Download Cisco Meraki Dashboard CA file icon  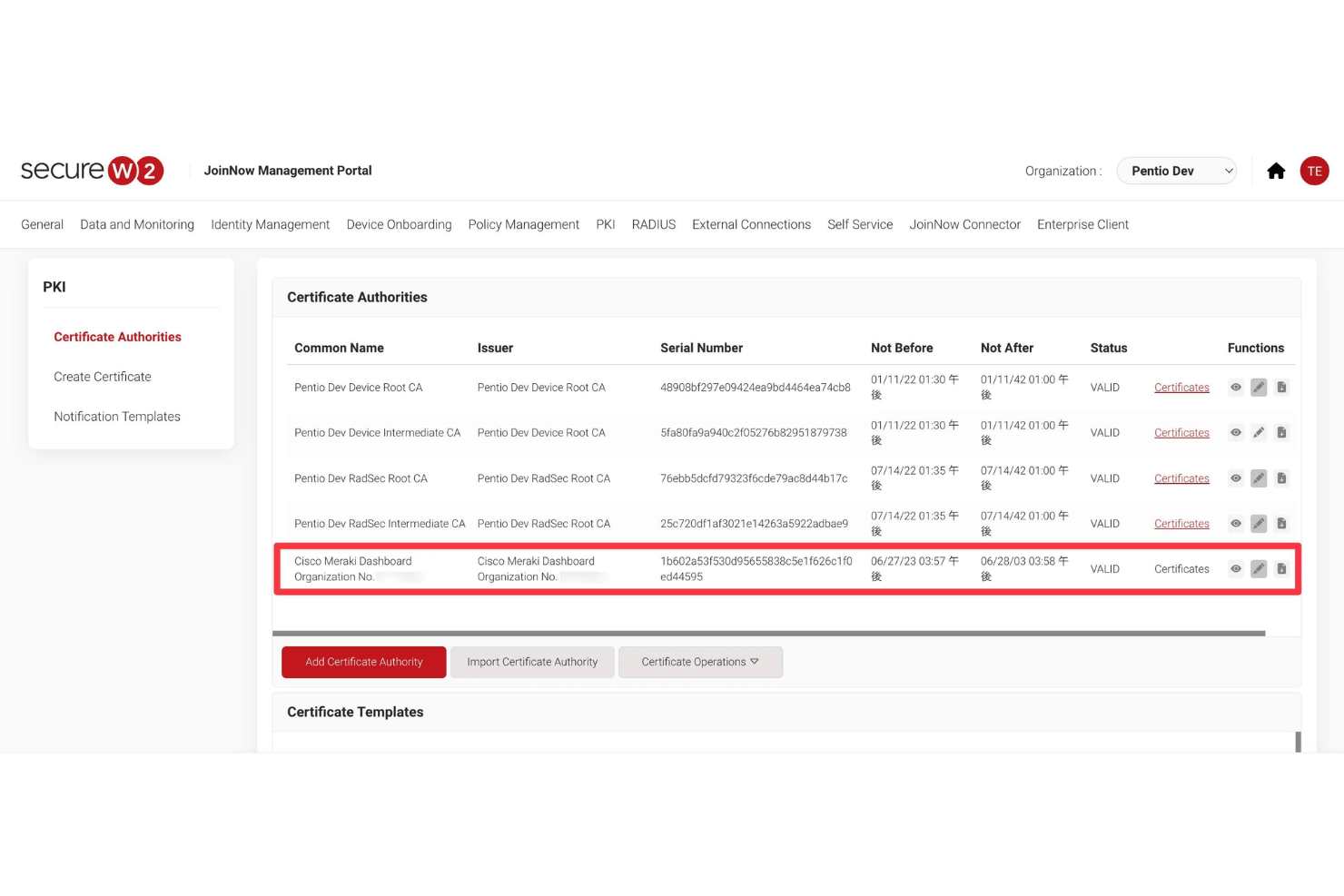(x=1281, y=569)
